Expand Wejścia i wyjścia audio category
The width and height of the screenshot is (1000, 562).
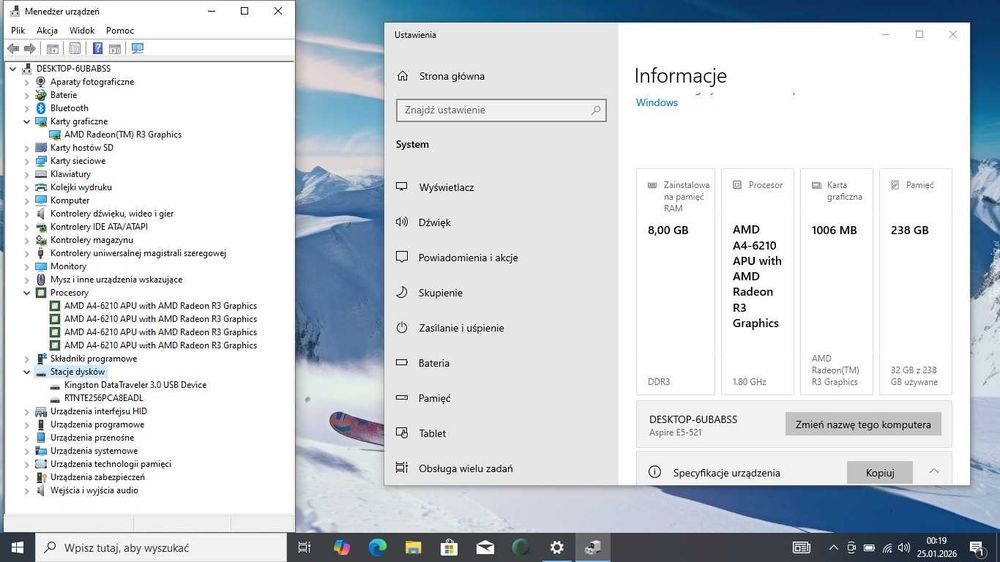click(27, 491)
